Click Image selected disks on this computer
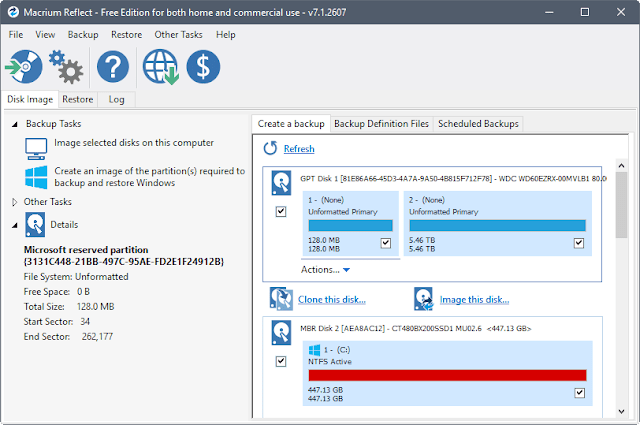640x425 pixels. (x=134, y=143)
